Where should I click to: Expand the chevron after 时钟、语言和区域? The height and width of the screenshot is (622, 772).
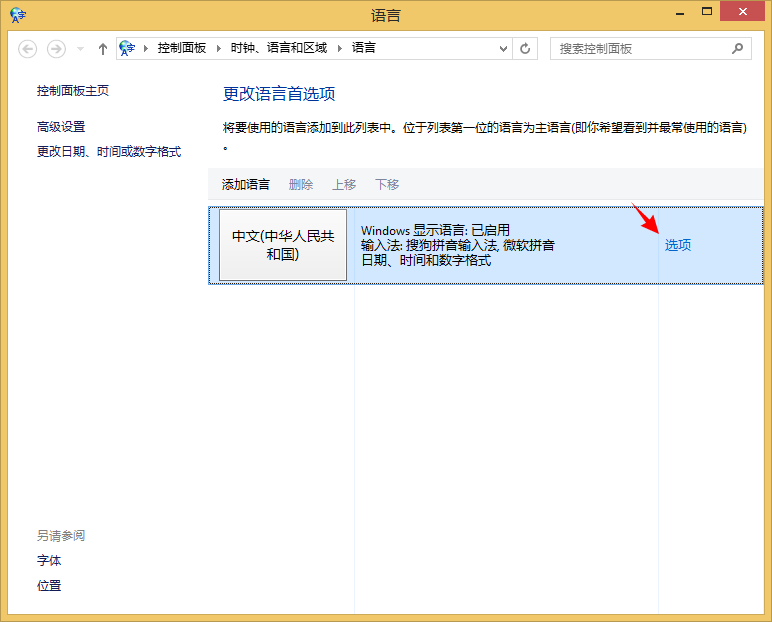[x=340, y=48]
